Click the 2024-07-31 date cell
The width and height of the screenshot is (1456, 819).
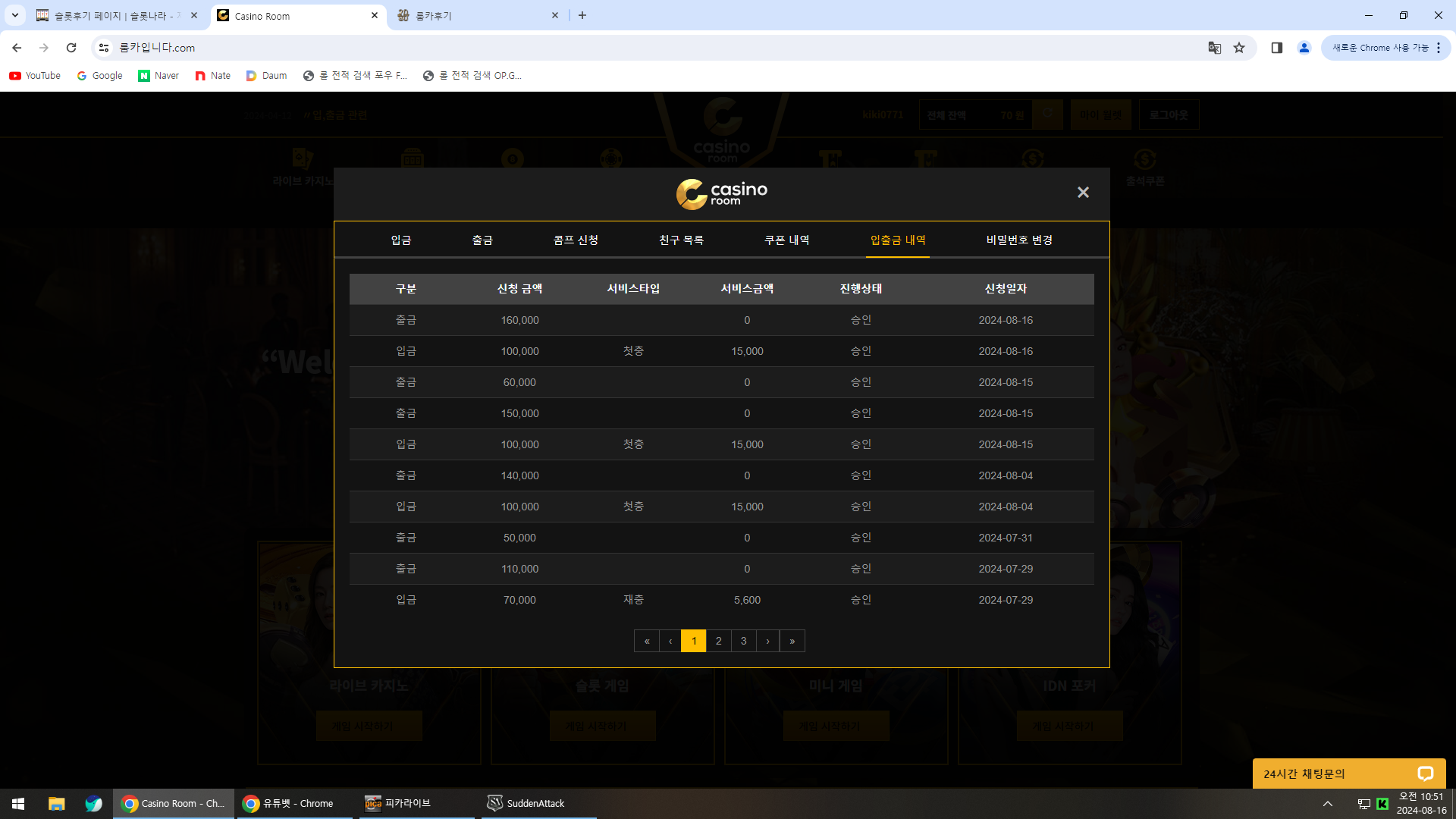[1006, 538]
